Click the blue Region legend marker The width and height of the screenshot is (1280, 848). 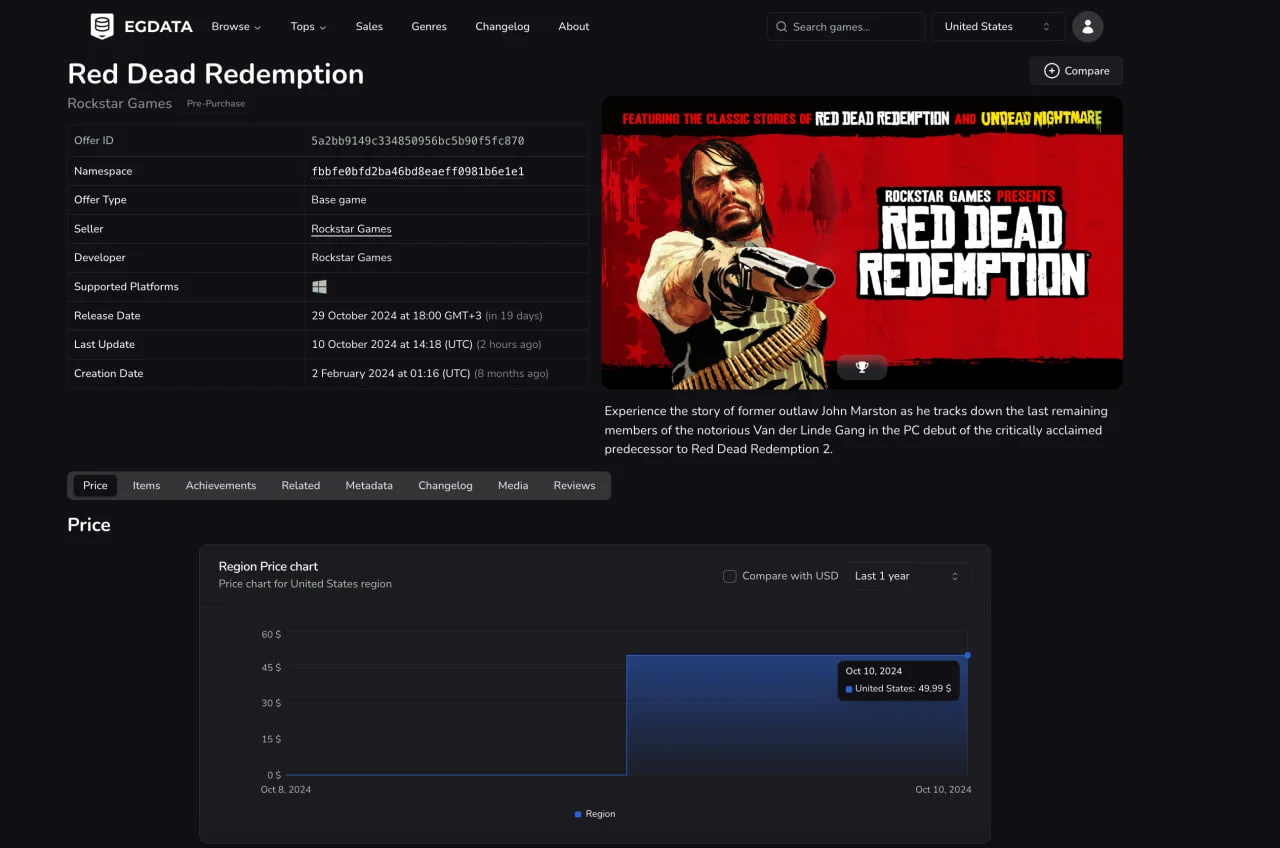tap(578, 814)
